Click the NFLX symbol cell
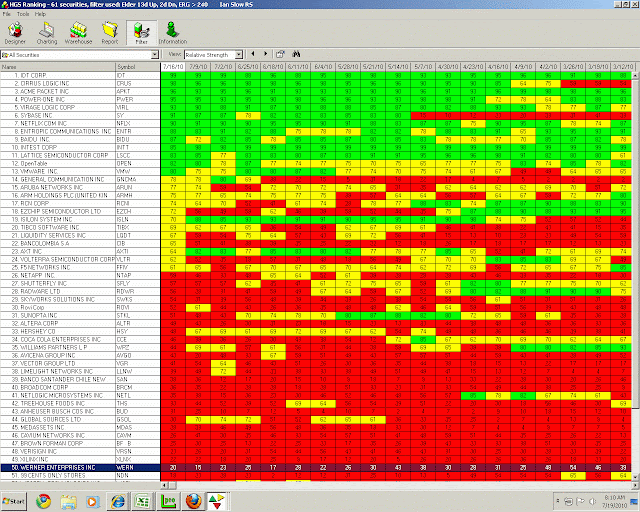 (x=138, y=123)
